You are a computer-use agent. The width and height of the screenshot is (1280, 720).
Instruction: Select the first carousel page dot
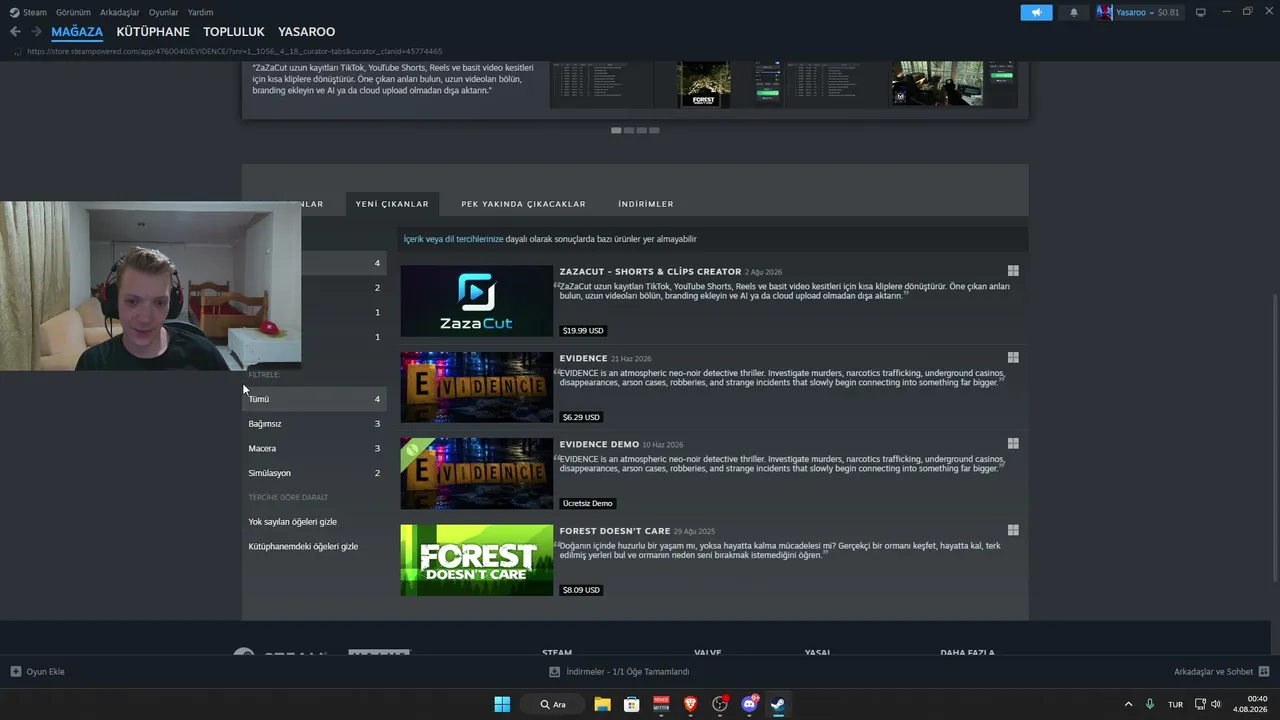[x=616, y=130]
